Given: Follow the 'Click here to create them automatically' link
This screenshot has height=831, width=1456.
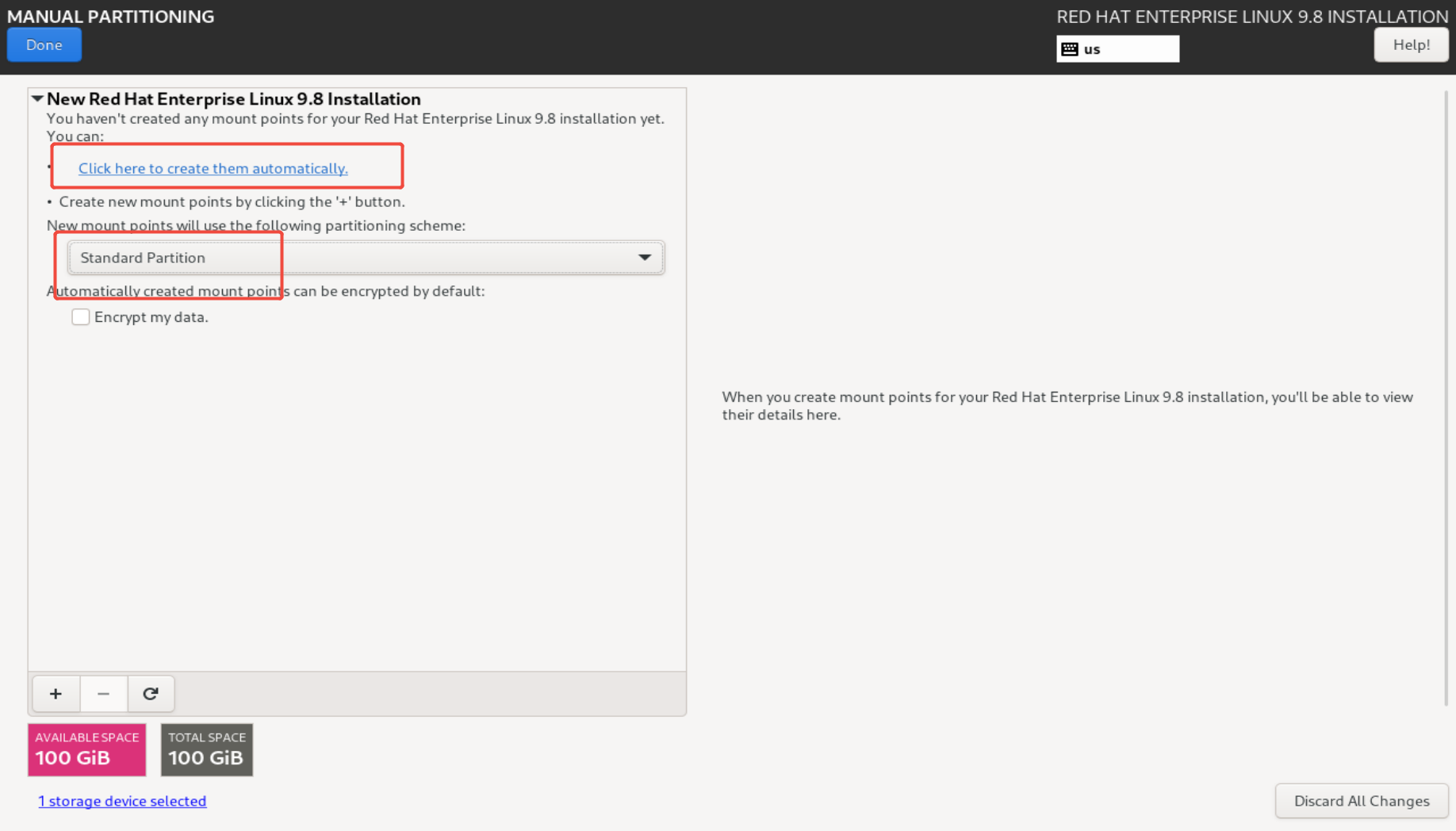Looking at the screenshot, I should pyautogui.click(x=213, y=168).
